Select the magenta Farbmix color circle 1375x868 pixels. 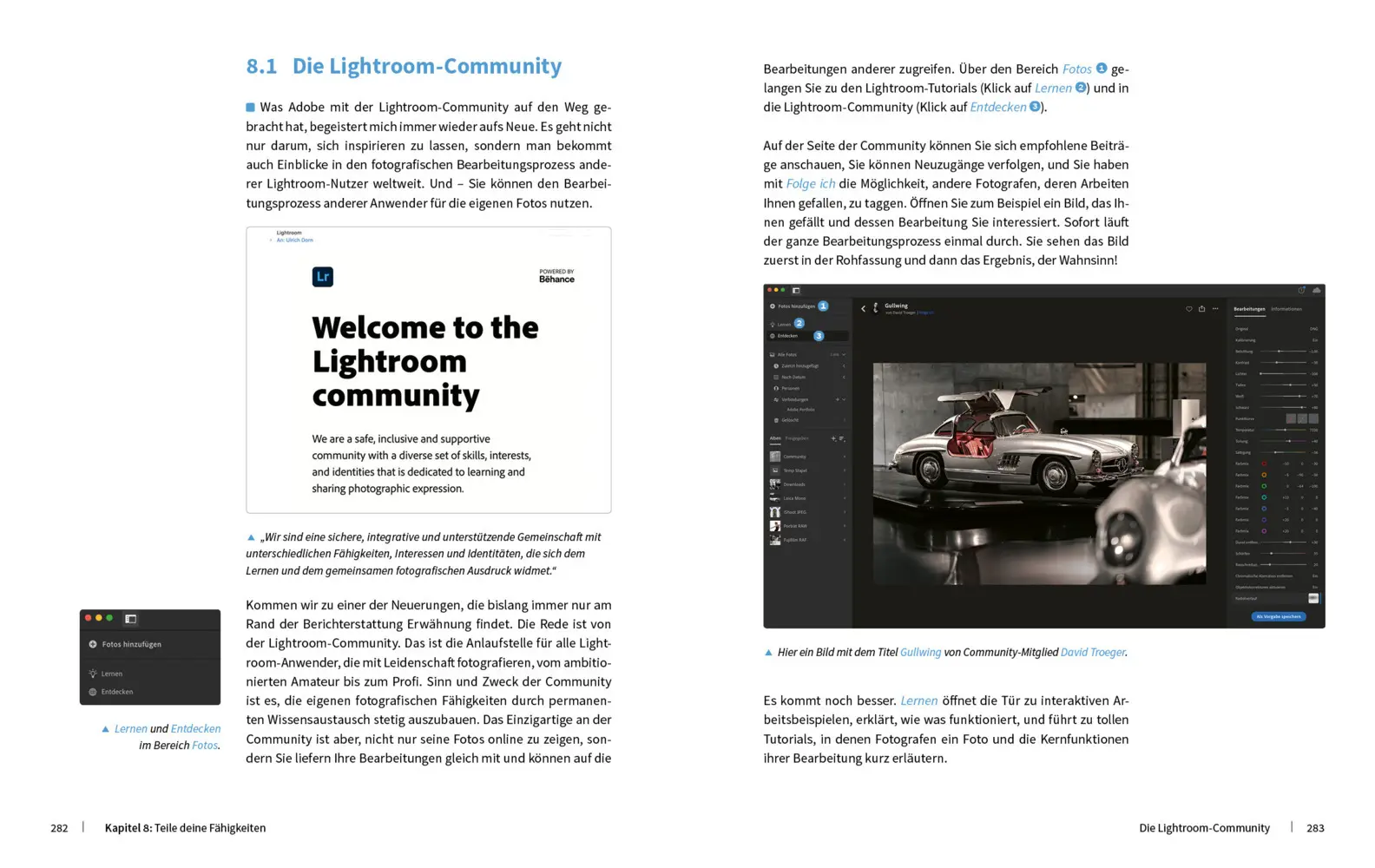(x=1264, y=531)
